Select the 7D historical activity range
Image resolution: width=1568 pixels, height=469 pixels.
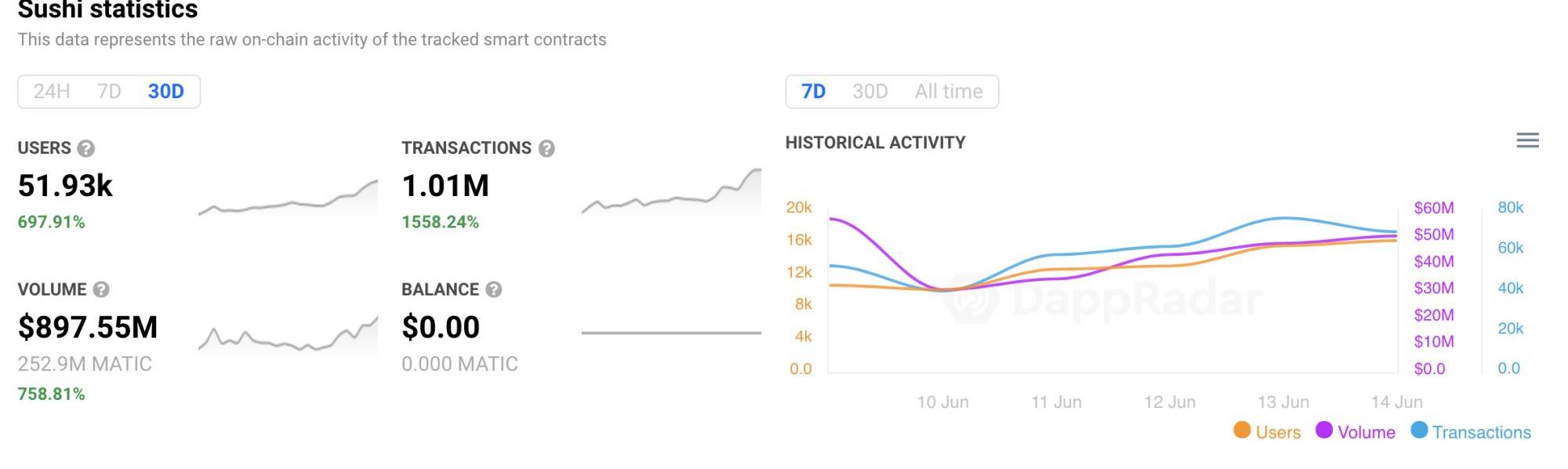pyautogui.click(x=813, y=92)
